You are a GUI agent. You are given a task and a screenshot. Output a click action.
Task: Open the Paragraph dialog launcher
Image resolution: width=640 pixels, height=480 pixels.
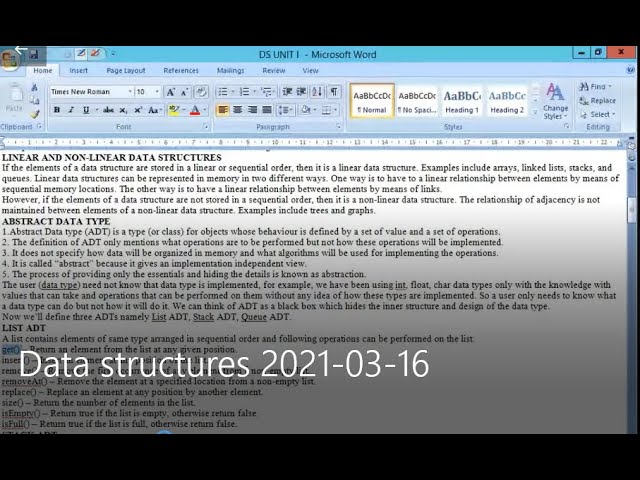(x=338, y=127)
